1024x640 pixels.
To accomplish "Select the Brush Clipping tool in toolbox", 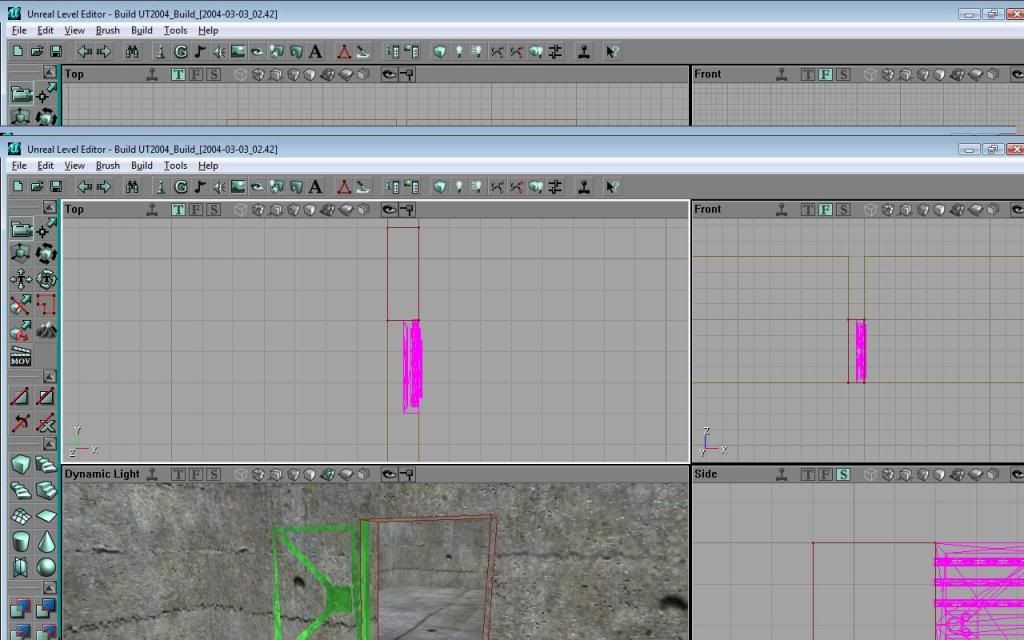I will pyautogui.click(x=20, y=303).
